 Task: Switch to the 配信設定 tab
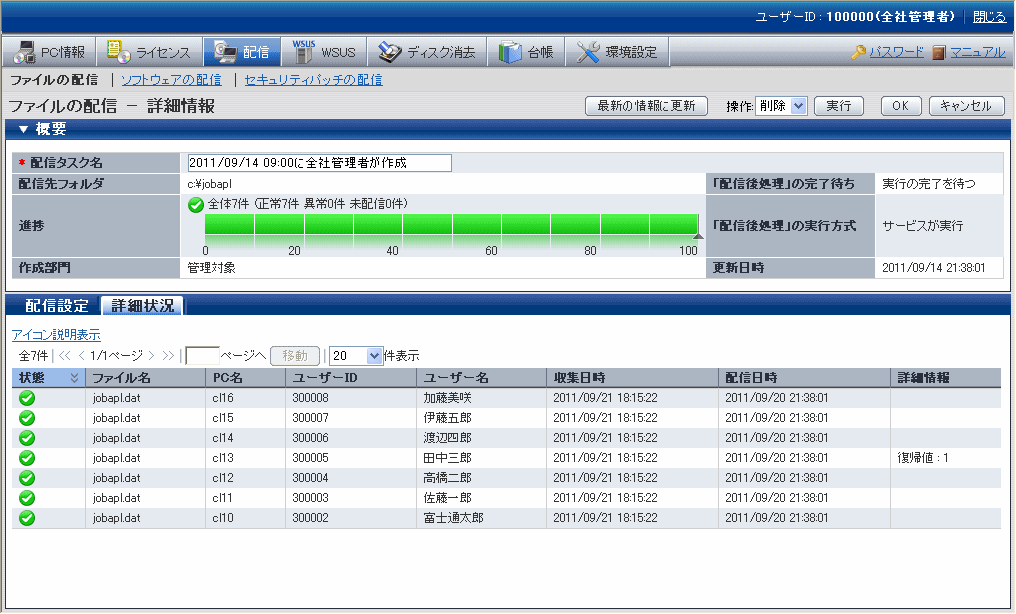click(x=56, y=306)
